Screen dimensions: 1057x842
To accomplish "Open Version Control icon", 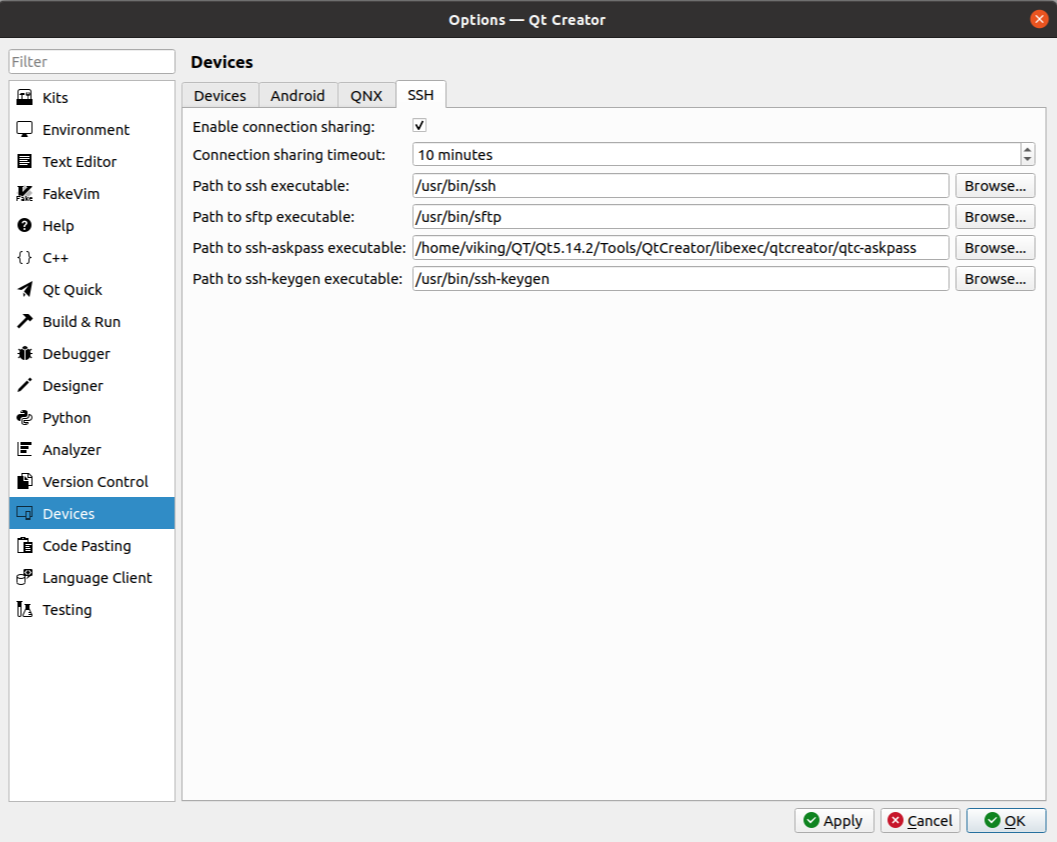I will click(x=24, y=481).
